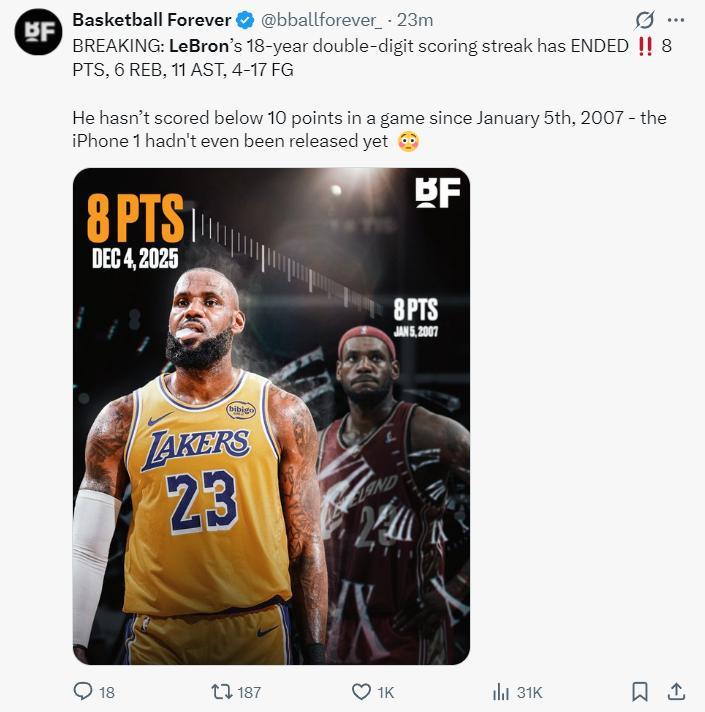The height and width of the screenshot is (712, 705).
Task: Click the iPhone 1 sentence in tweet text
Action: 229,141
